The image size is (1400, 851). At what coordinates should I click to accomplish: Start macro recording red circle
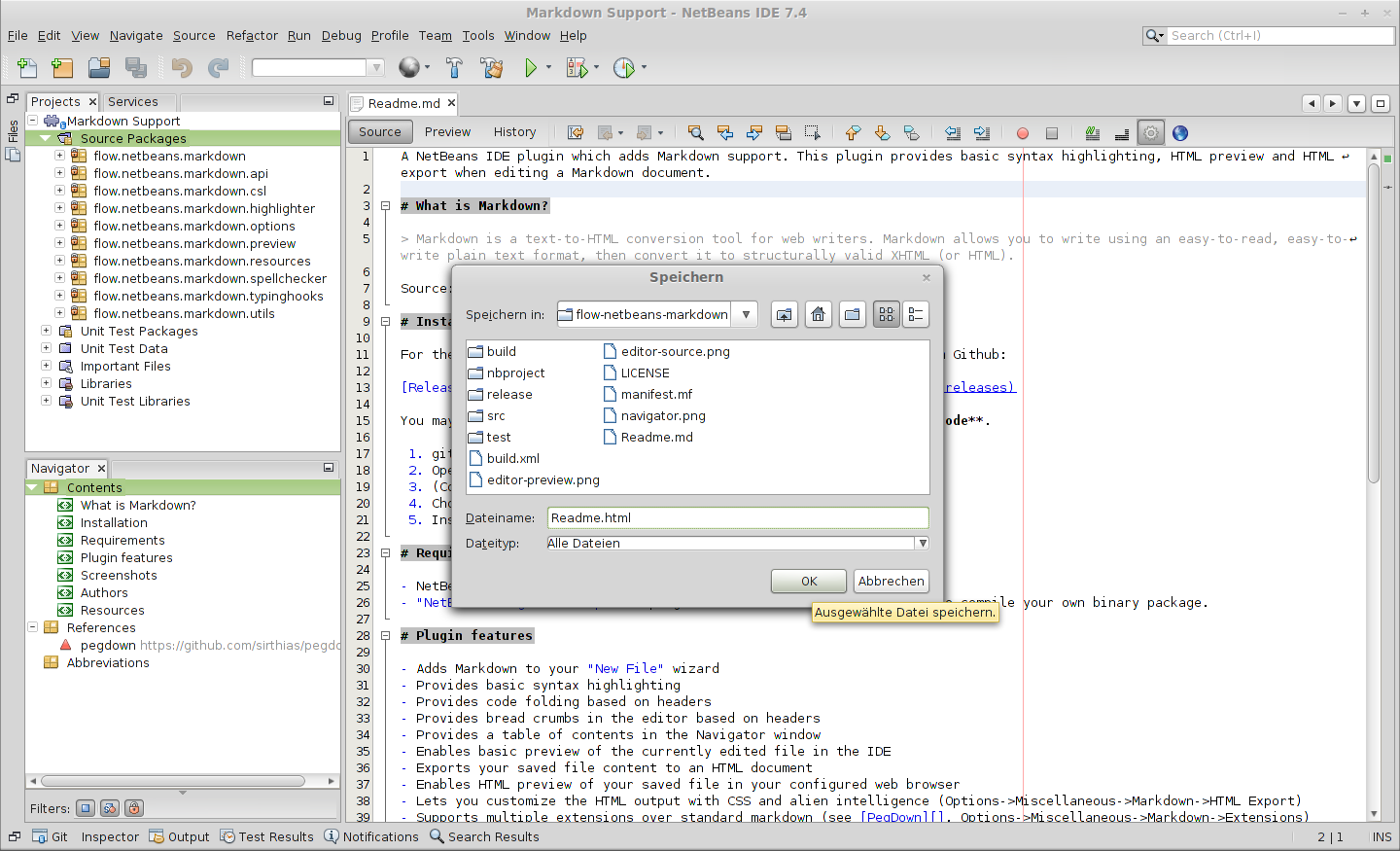tap(1022, 133)
